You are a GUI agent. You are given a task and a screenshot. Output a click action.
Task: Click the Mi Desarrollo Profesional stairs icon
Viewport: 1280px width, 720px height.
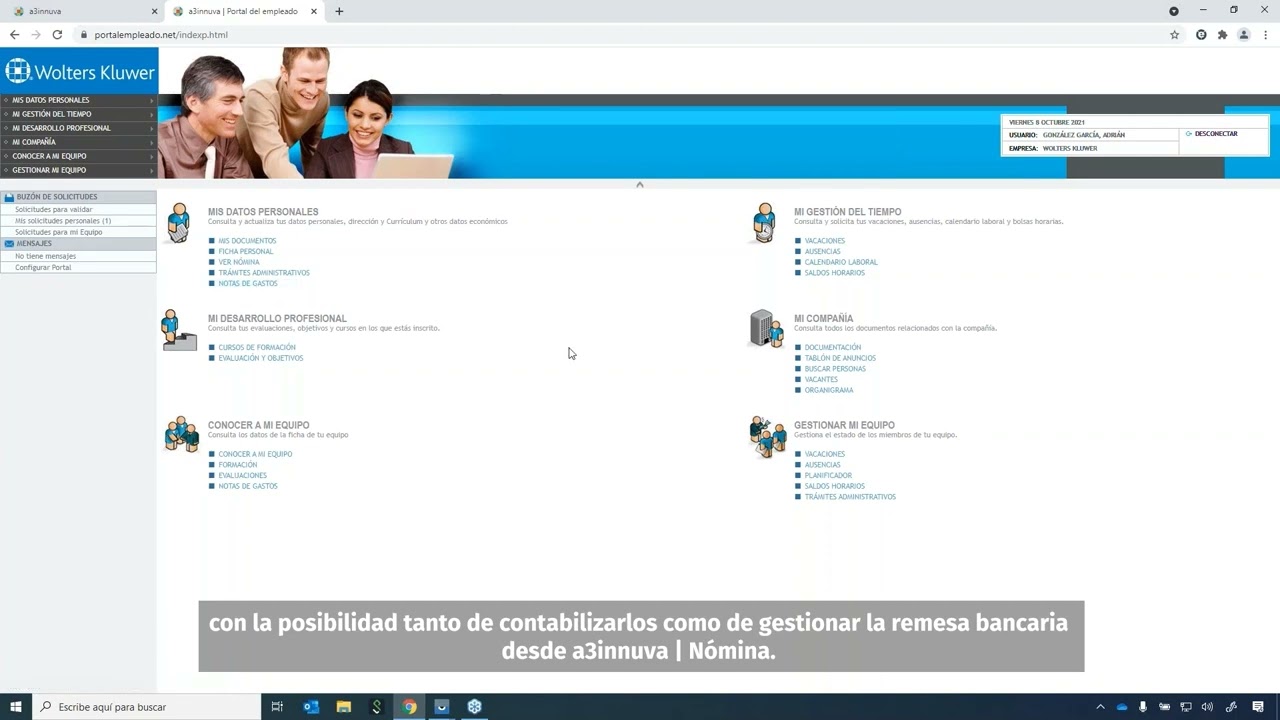[x=179, y=330]
